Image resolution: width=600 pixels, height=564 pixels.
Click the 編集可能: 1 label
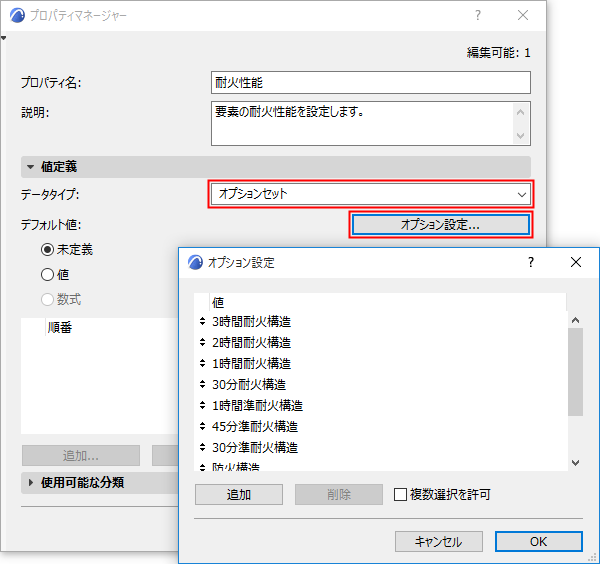(x=499, y=52)
